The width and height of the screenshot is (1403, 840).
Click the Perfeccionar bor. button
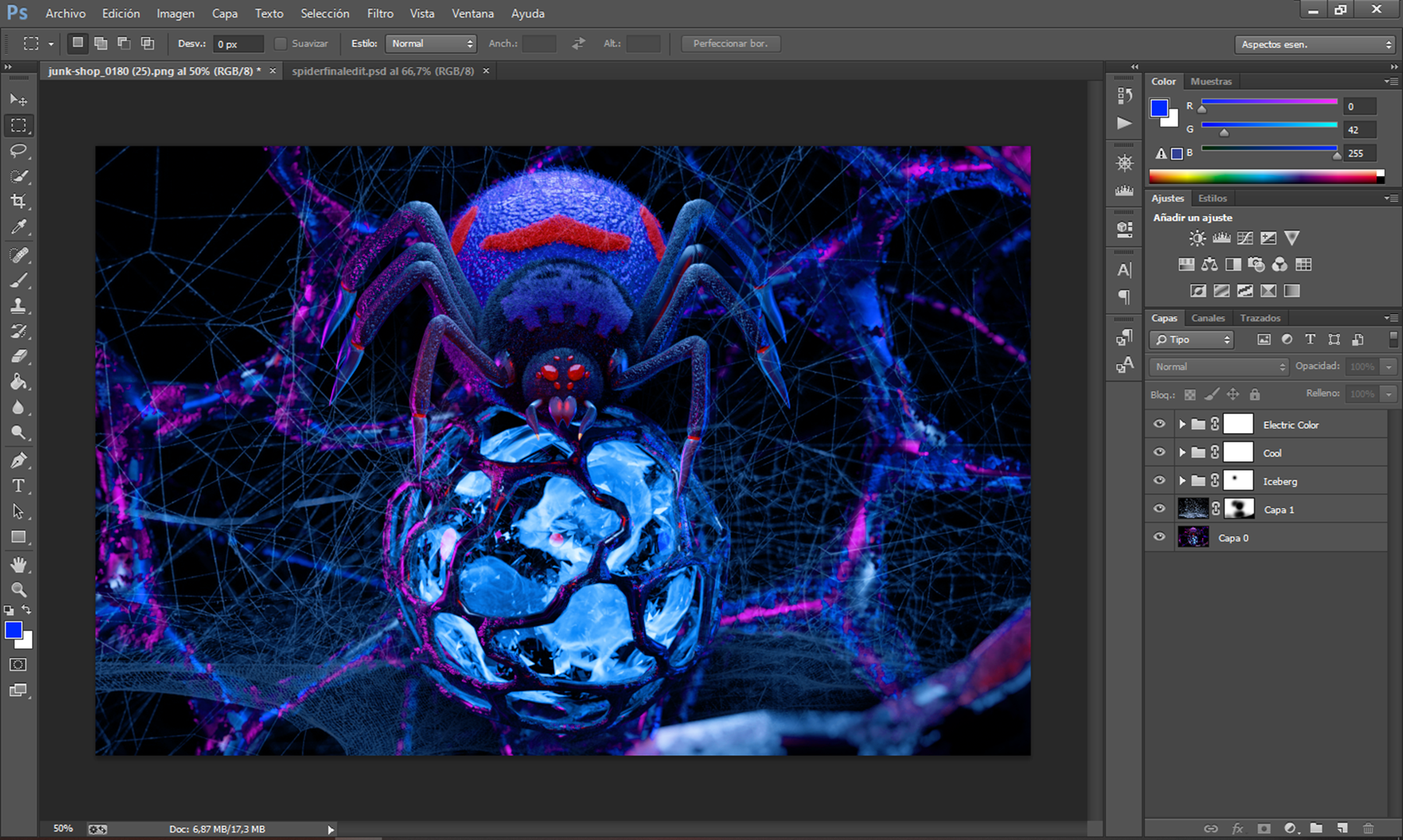pos(730,44)
